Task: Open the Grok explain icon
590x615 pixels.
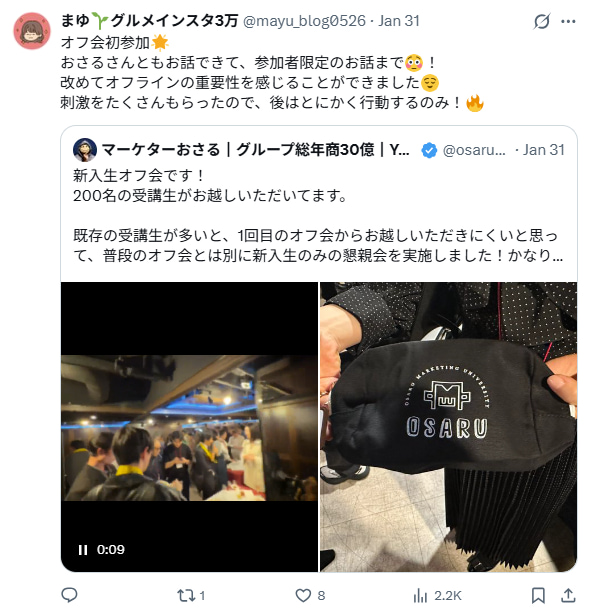Action: pos(542,21)
